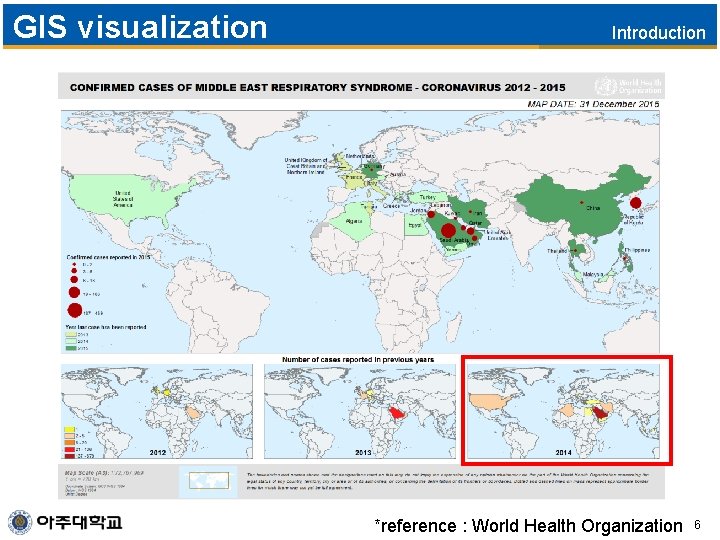Click the 'Year last case has been reported' legend heading
The height and width of the screenshot is (540, 720).
pyautogui.click(x=106, y=327)
